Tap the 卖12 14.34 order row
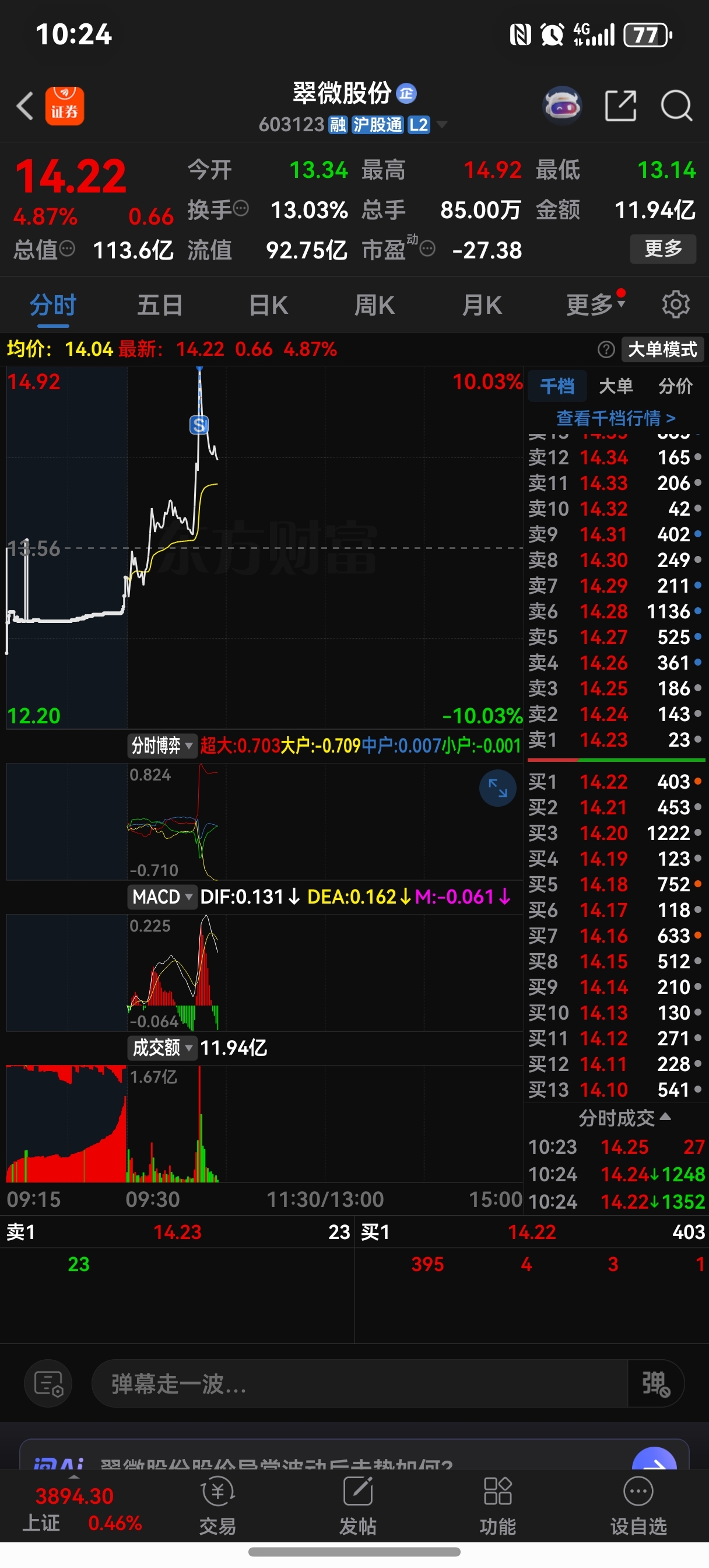This screenshot has height=1568, width=709. point(615,457)
